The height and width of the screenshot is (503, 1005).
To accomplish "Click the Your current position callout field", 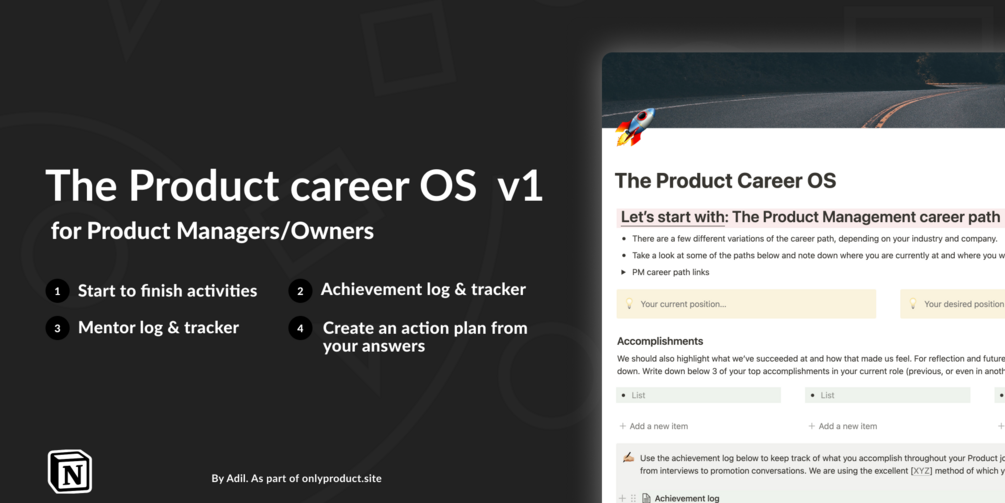I will pos(745,304).
